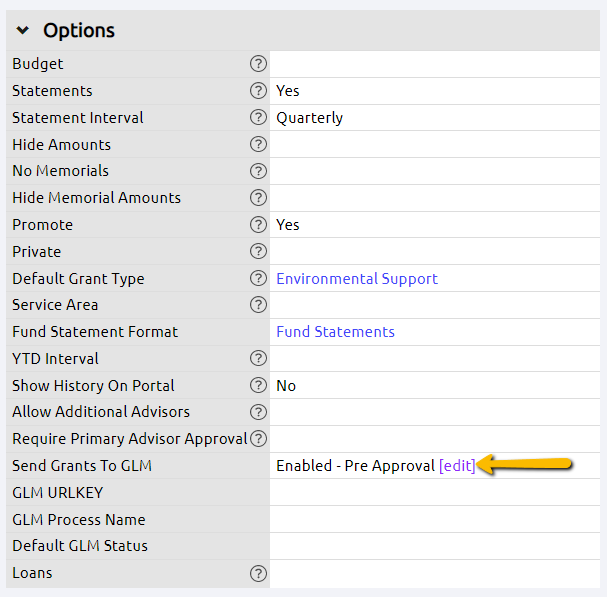607x597 pixels.
Task: Open help icon for Budget
Action: (x=258, y=63)
